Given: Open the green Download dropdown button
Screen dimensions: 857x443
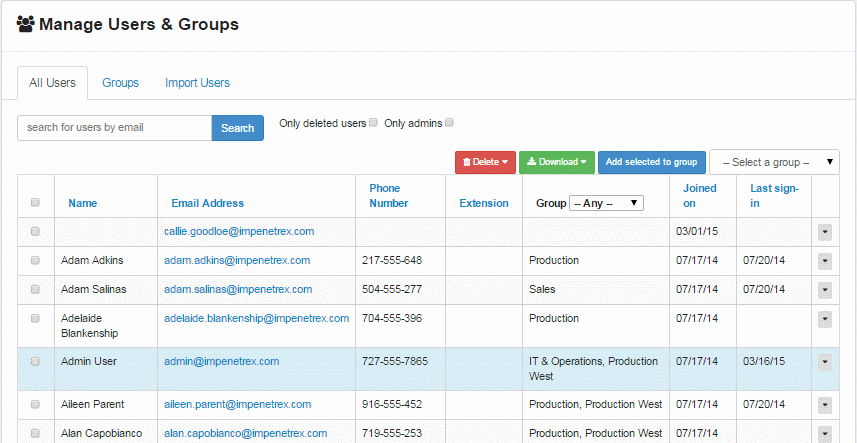Looking at the screenshot, I should click(x=557, y=162).
